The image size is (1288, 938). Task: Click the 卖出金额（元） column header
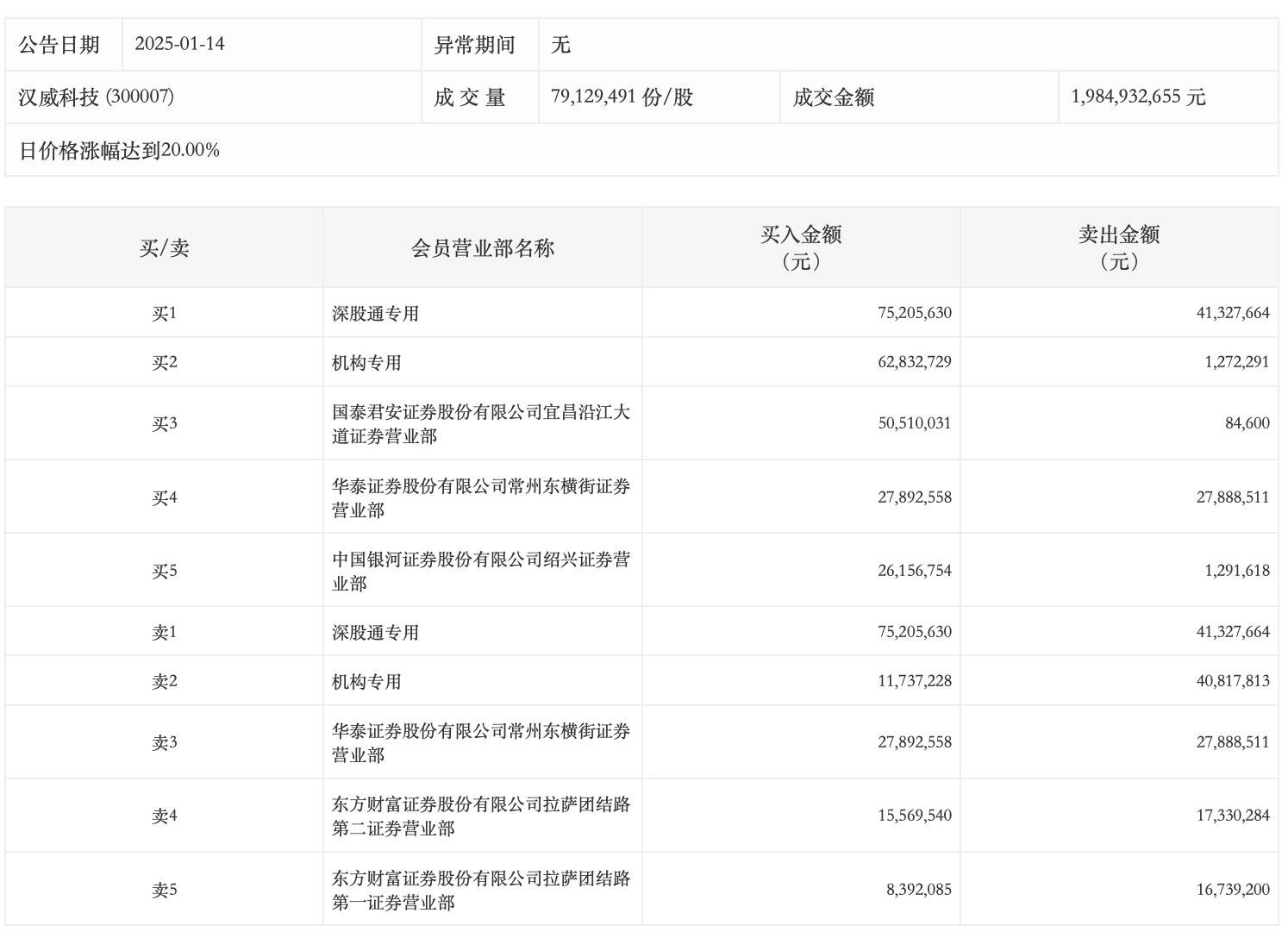(1119, 247)
